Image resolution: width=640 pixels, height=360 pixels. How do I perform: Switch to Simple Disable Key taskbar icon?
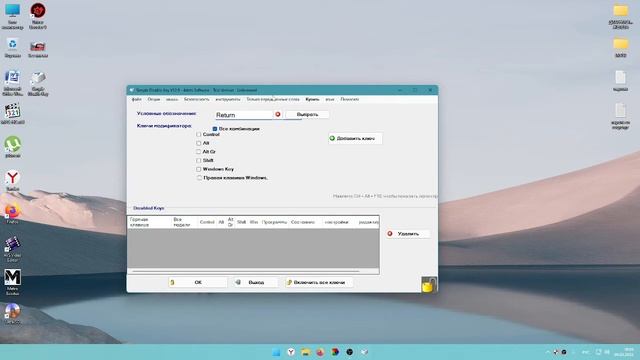point(364,352)
